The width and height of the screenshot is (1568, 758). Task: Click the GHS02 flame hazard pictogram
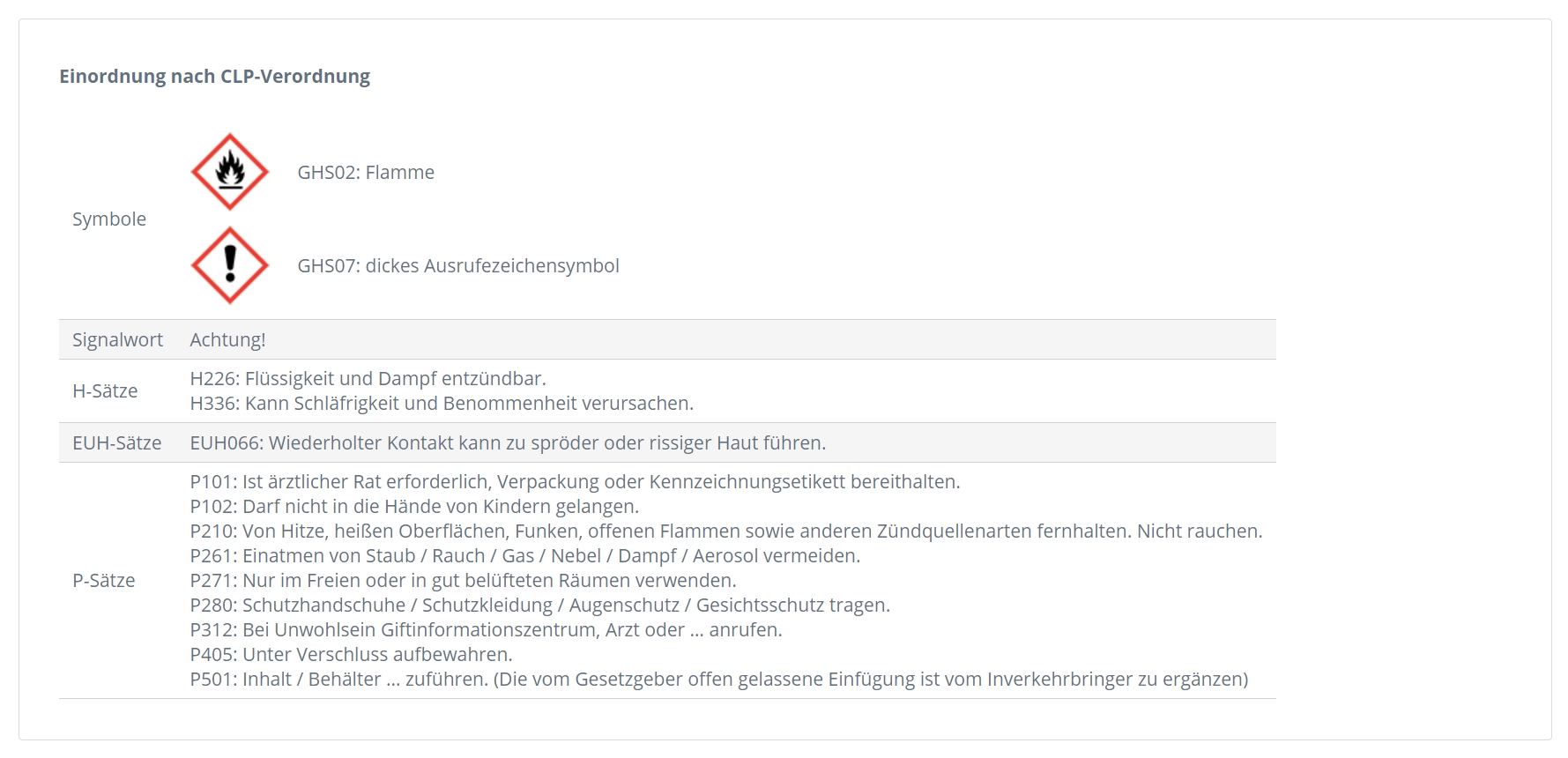point(230,172)
